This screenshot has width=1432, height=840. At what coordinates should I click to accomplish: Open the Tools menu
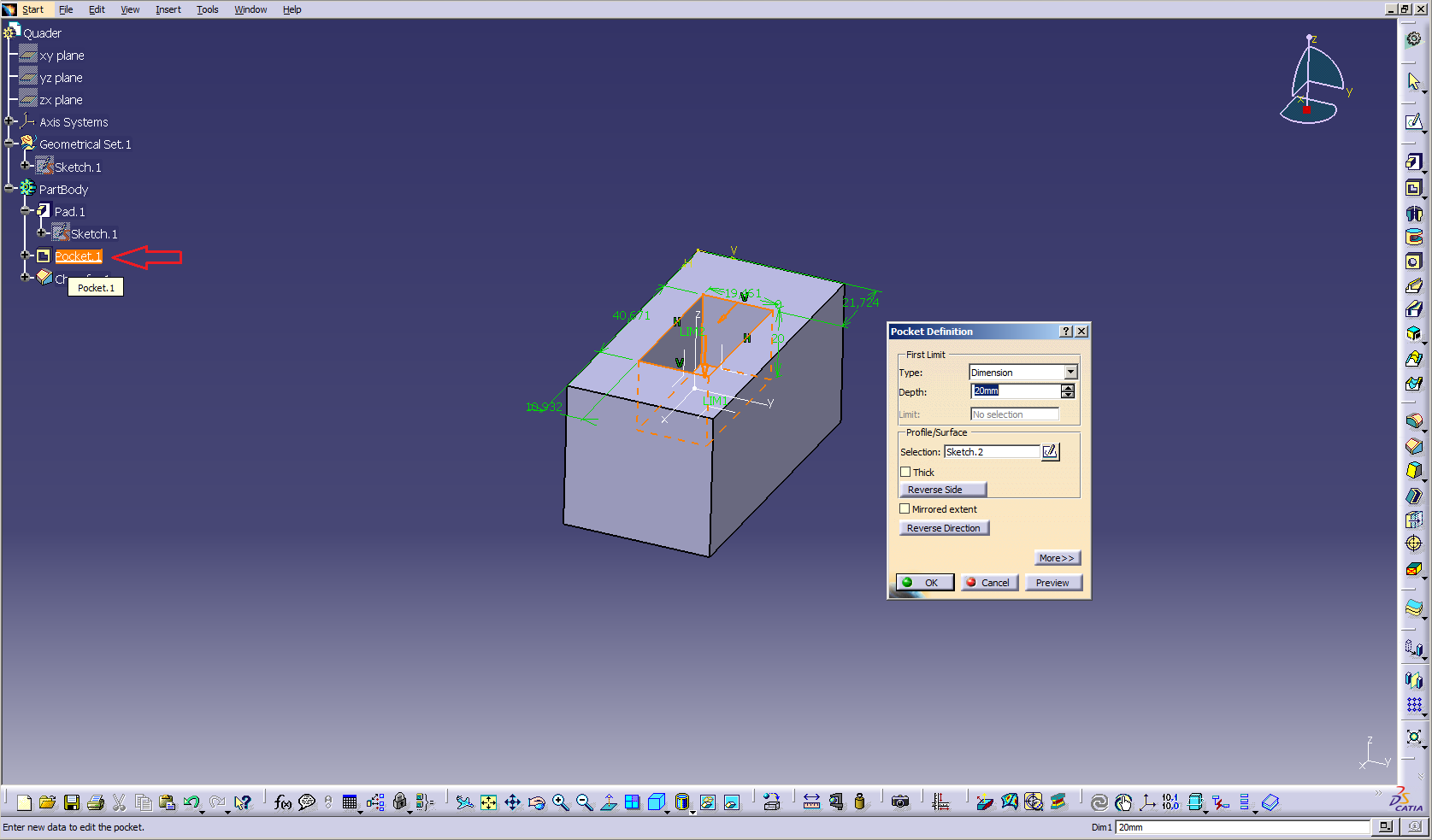tap(207, 9)
